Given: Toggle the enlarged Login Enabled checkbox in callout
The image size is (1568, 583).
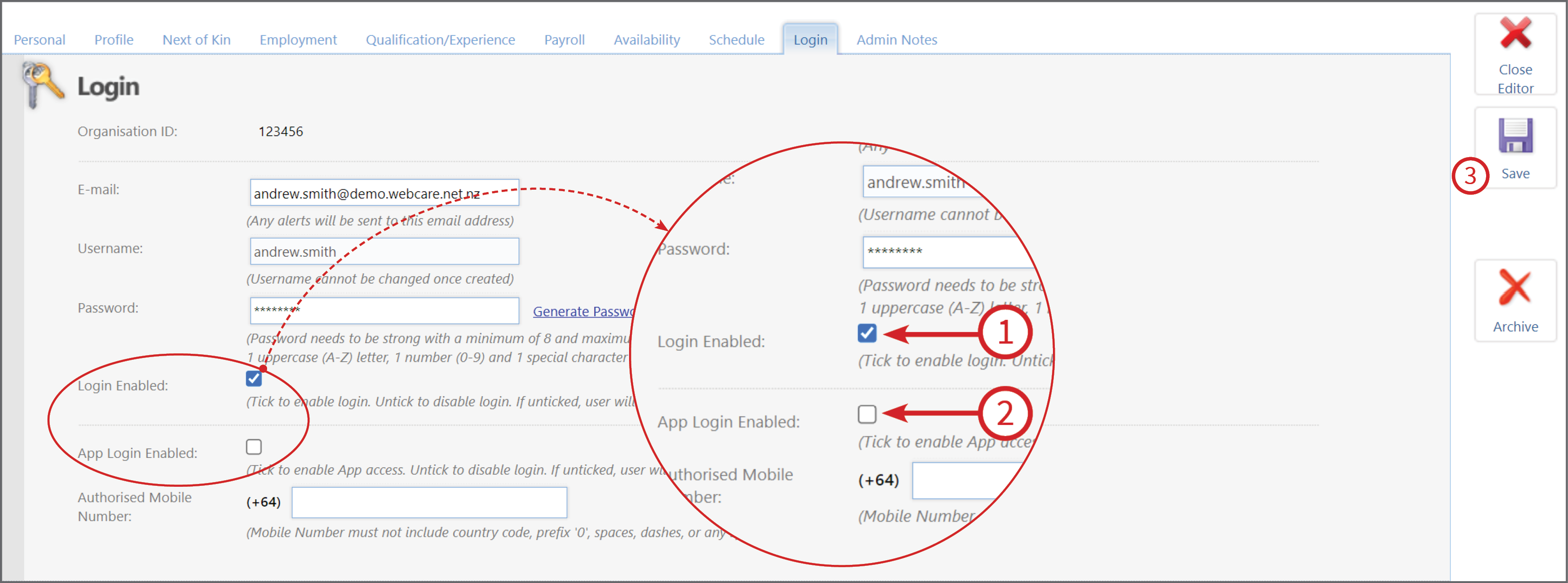Looking at the screenshot, I should tap(867, 333).
